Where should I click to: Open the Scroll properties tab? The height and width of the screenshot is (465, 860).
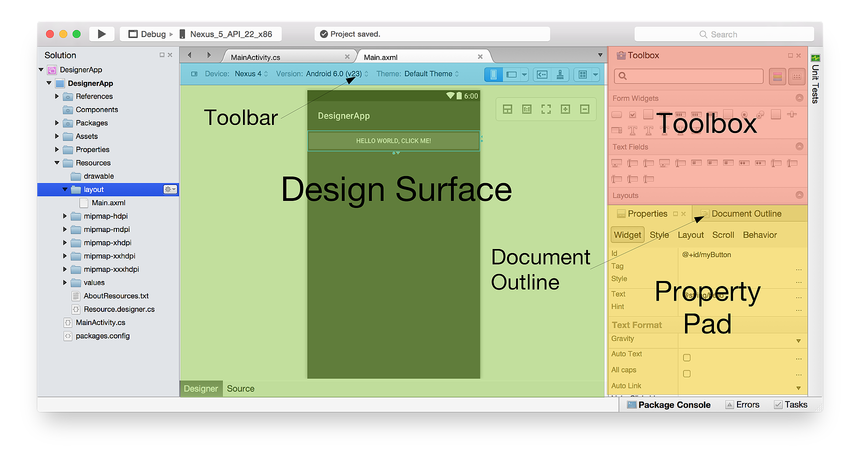(723, 235)
